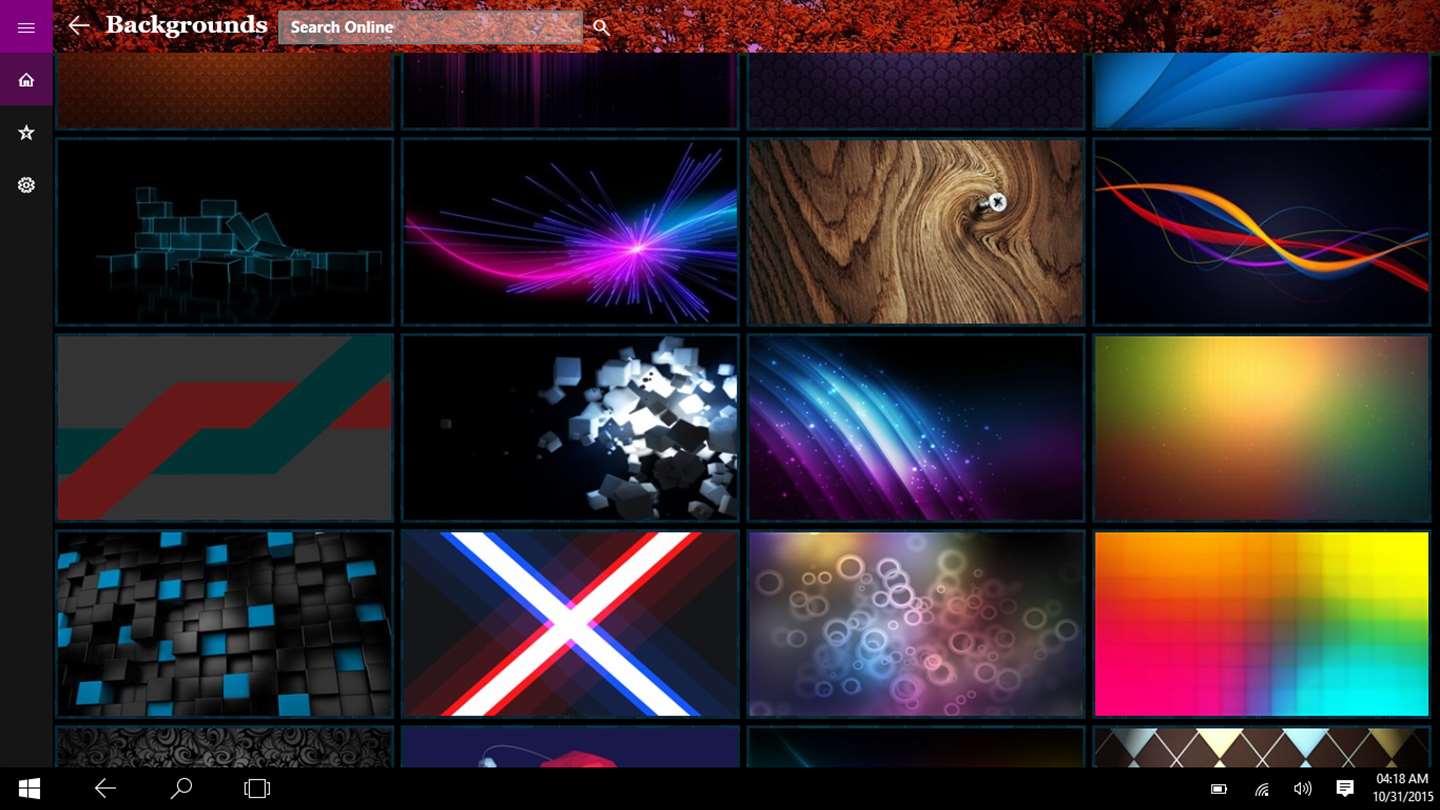The height and width of the screenshot is (810, 1440).
Task: Select the dark purple vertical stripes wallpaper
Action: [x=570, y=91]
